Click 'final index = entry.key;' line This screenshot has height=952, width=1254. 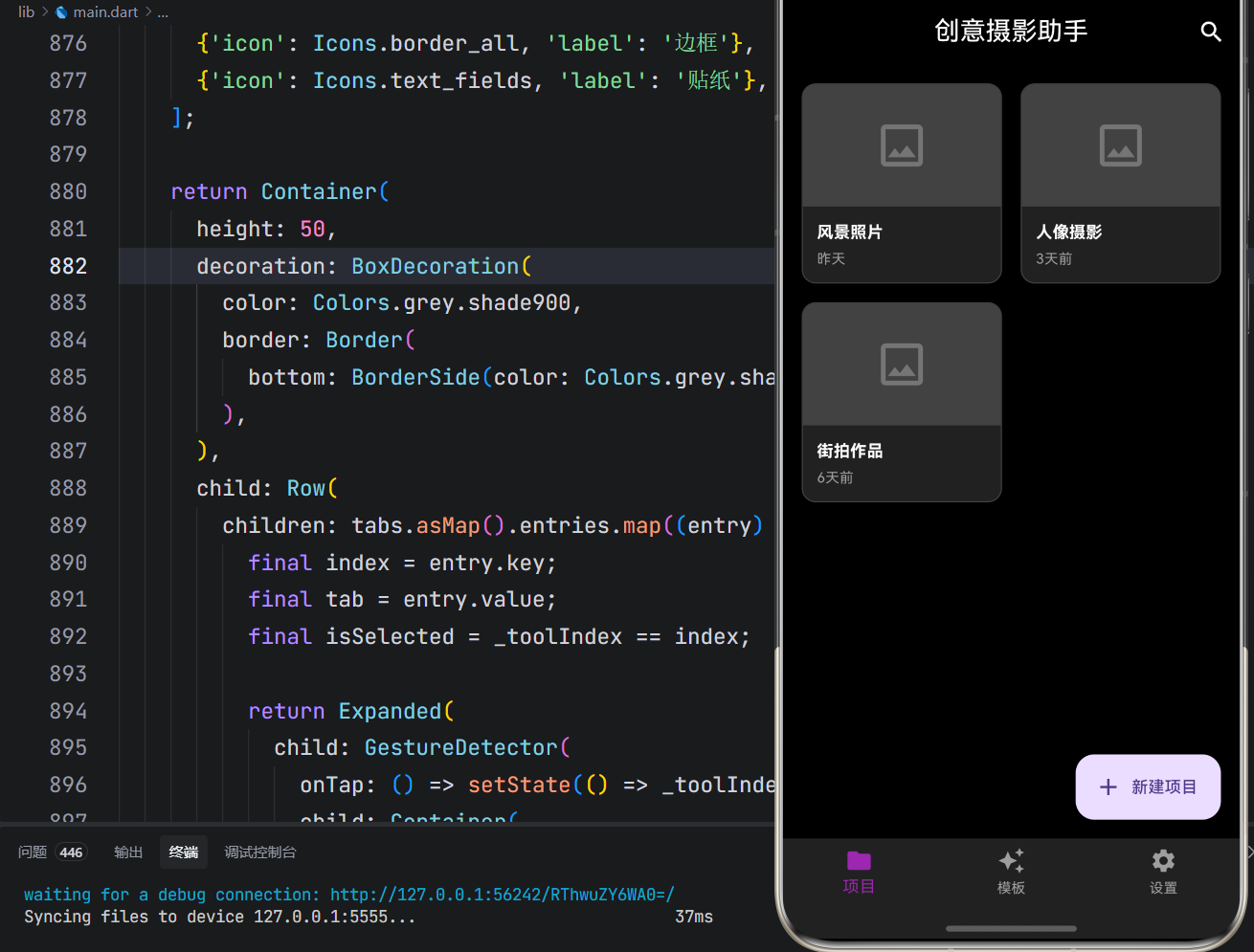(402, 563)
